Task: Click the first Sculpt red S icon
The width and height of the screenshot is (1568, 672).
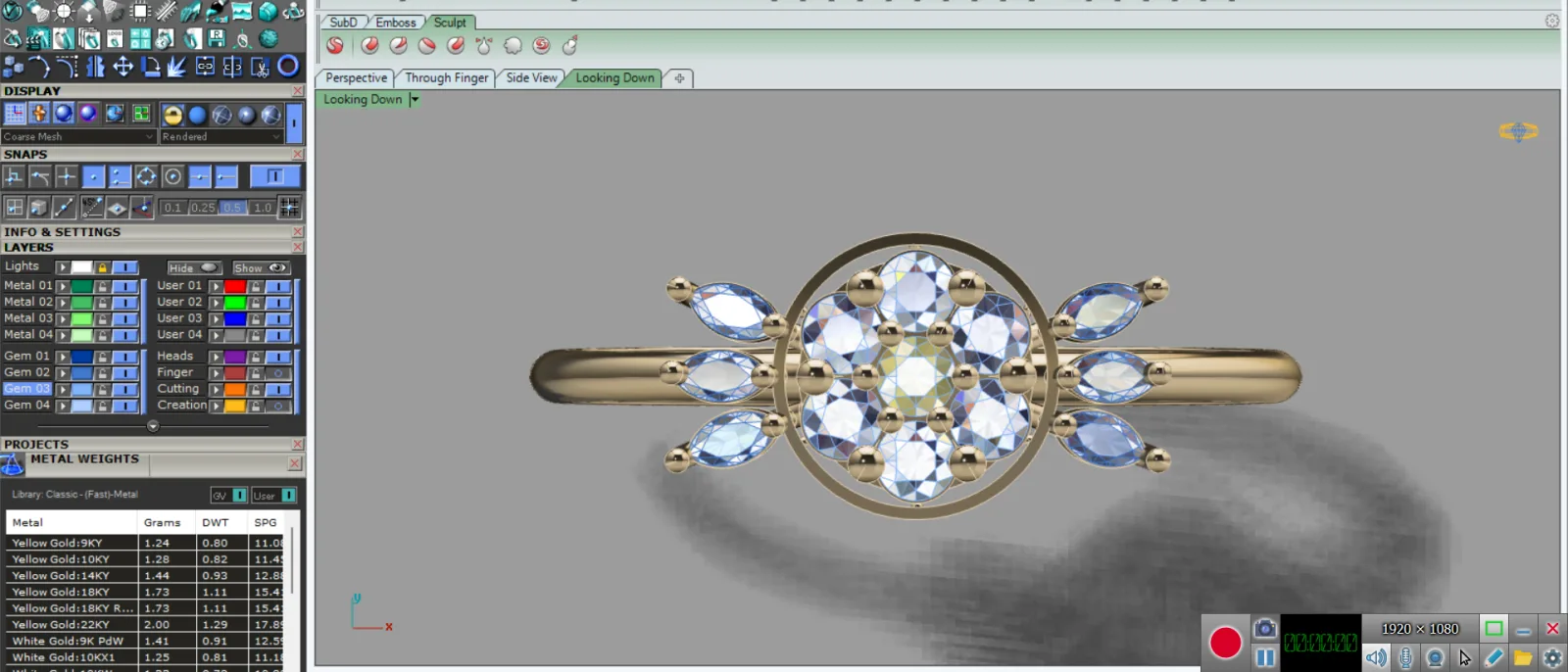Action: [335, 45]
